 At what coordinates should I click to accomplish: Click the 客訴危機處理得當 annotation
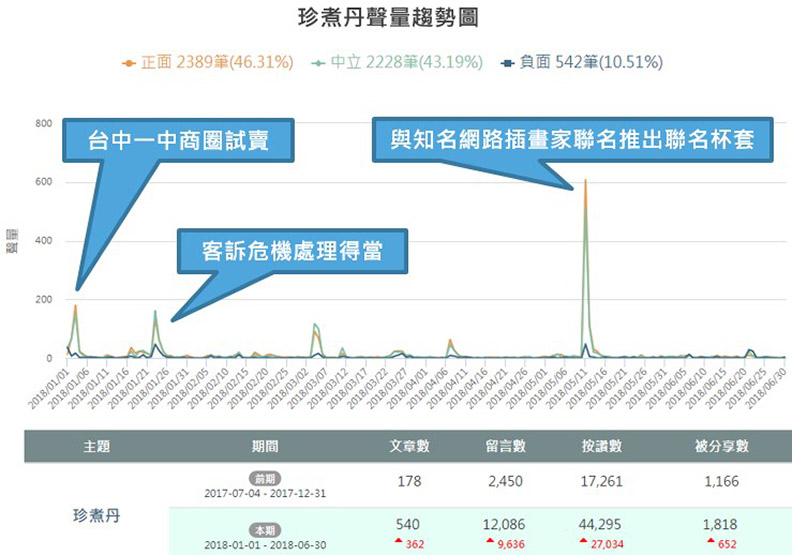click(293, 252)
